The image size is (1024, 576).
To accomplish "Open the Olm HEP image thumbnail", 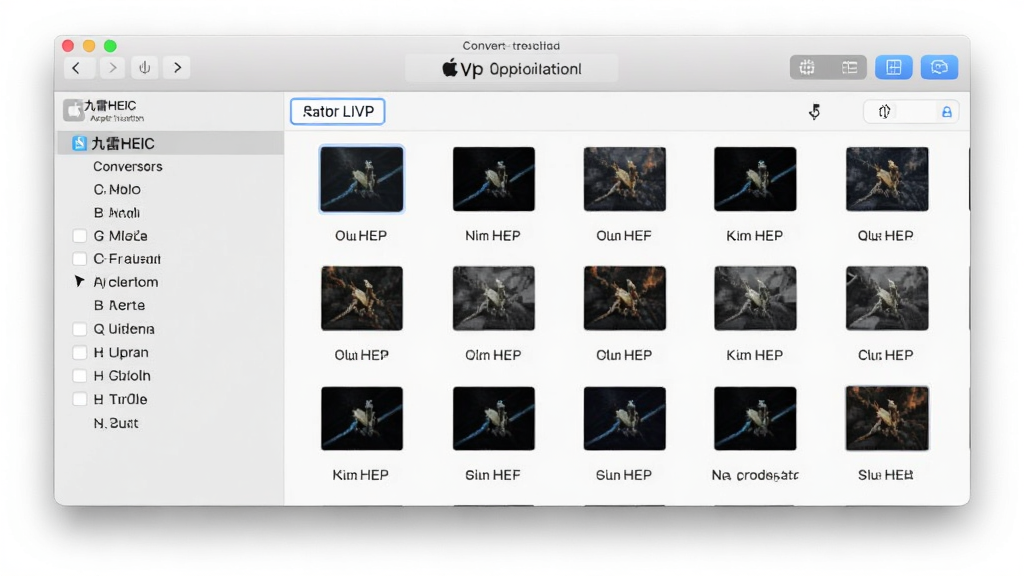I will coord(494,298).
